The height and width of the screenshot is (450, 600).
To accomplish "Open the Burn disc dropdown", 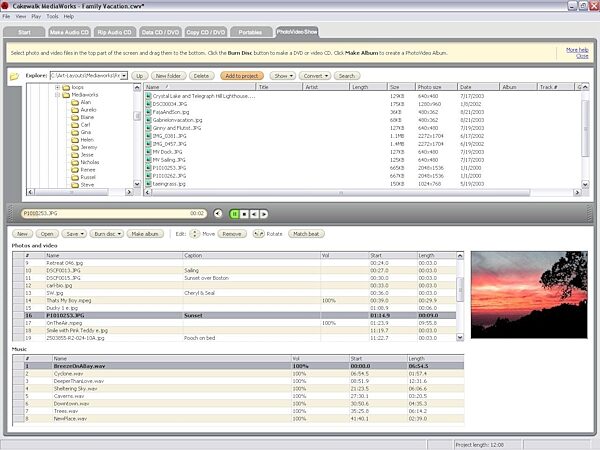I will coord(107,234).
